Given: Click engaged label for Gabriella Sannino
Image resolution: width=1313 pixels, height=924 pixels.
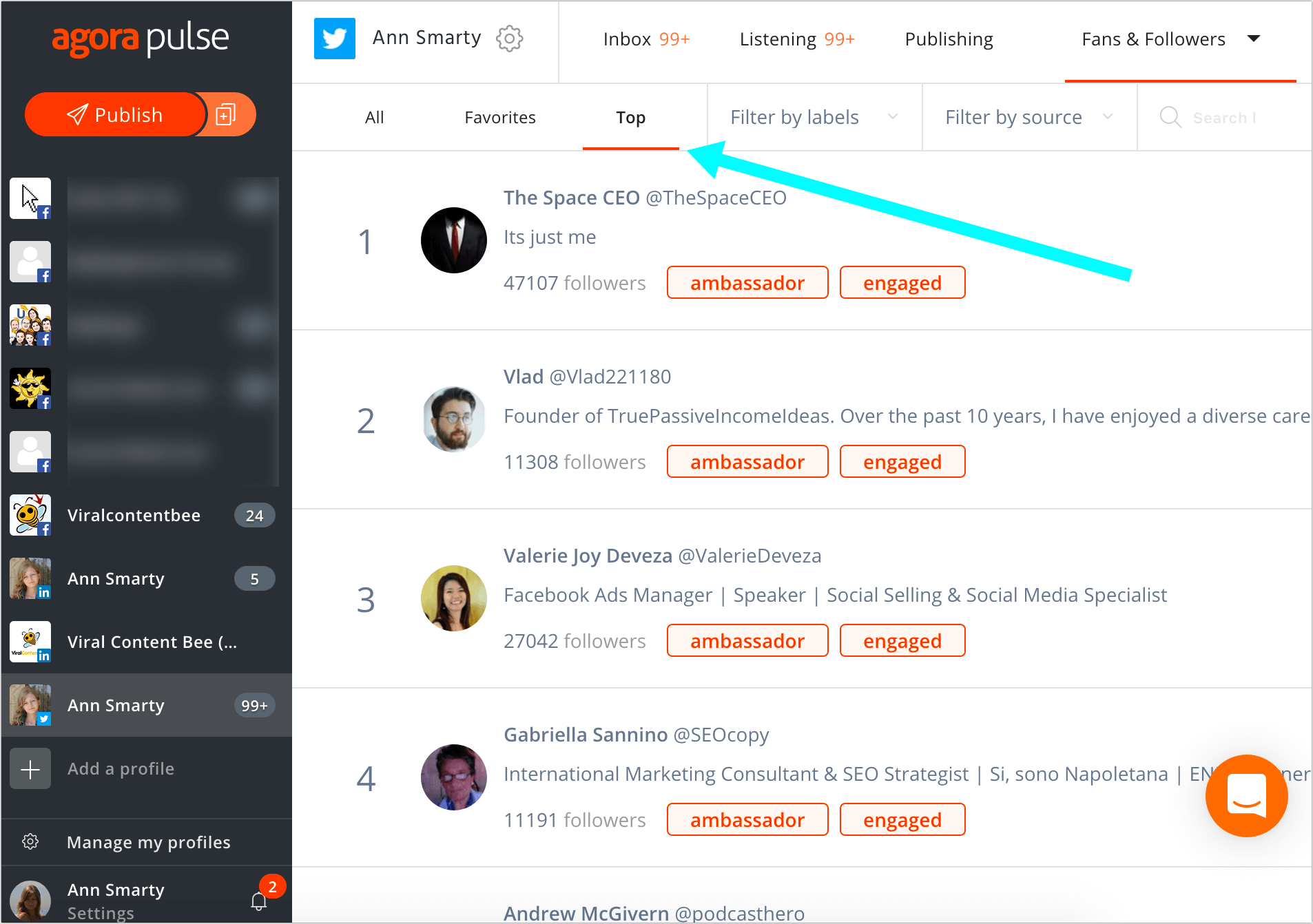Looking at the screenshot, I should coord(902,819).
